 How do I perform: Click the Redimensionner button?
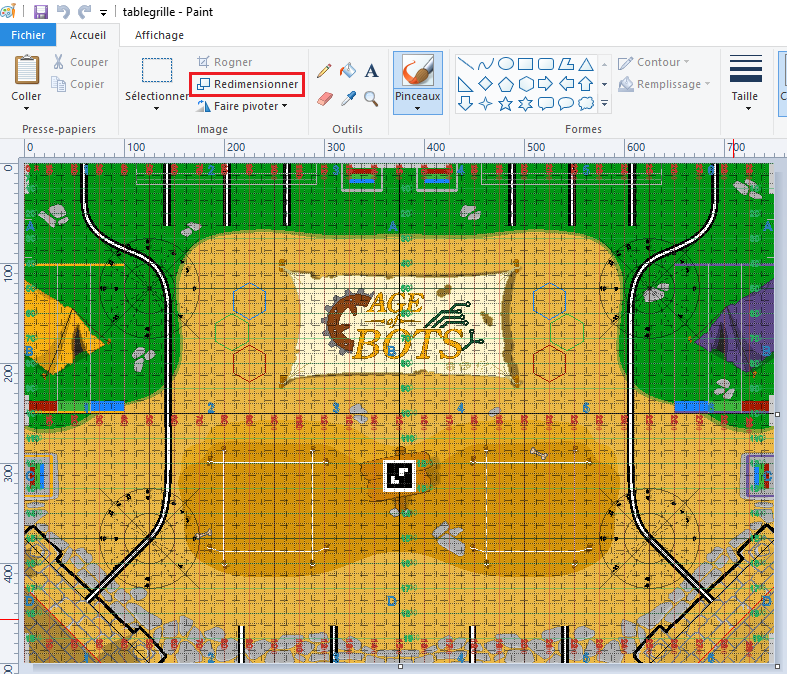pos(247,84)
